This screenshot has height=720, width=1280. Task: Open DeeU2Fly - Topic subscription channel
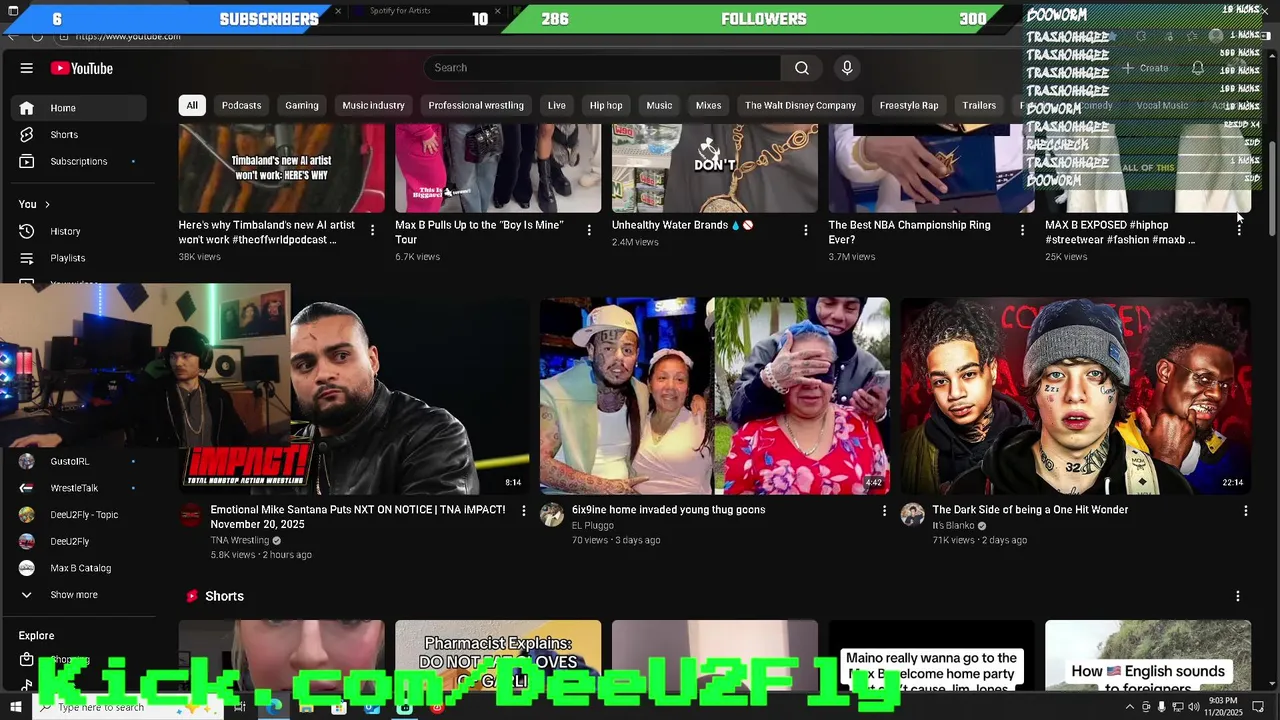coord(80,515)
